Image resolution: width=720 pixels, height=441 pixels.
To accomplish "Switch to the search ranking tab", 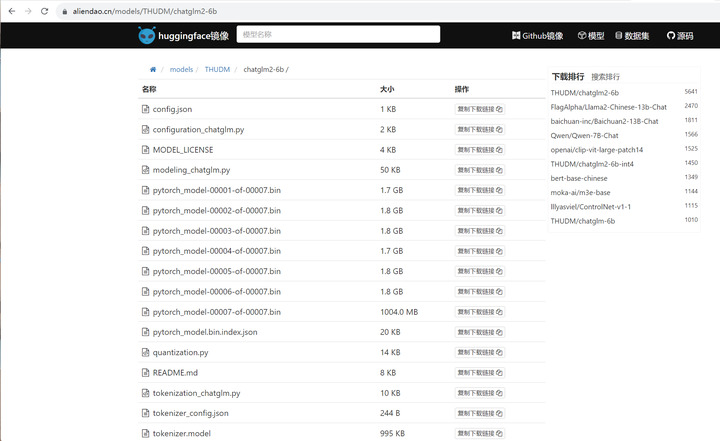I will pos(605,77).
